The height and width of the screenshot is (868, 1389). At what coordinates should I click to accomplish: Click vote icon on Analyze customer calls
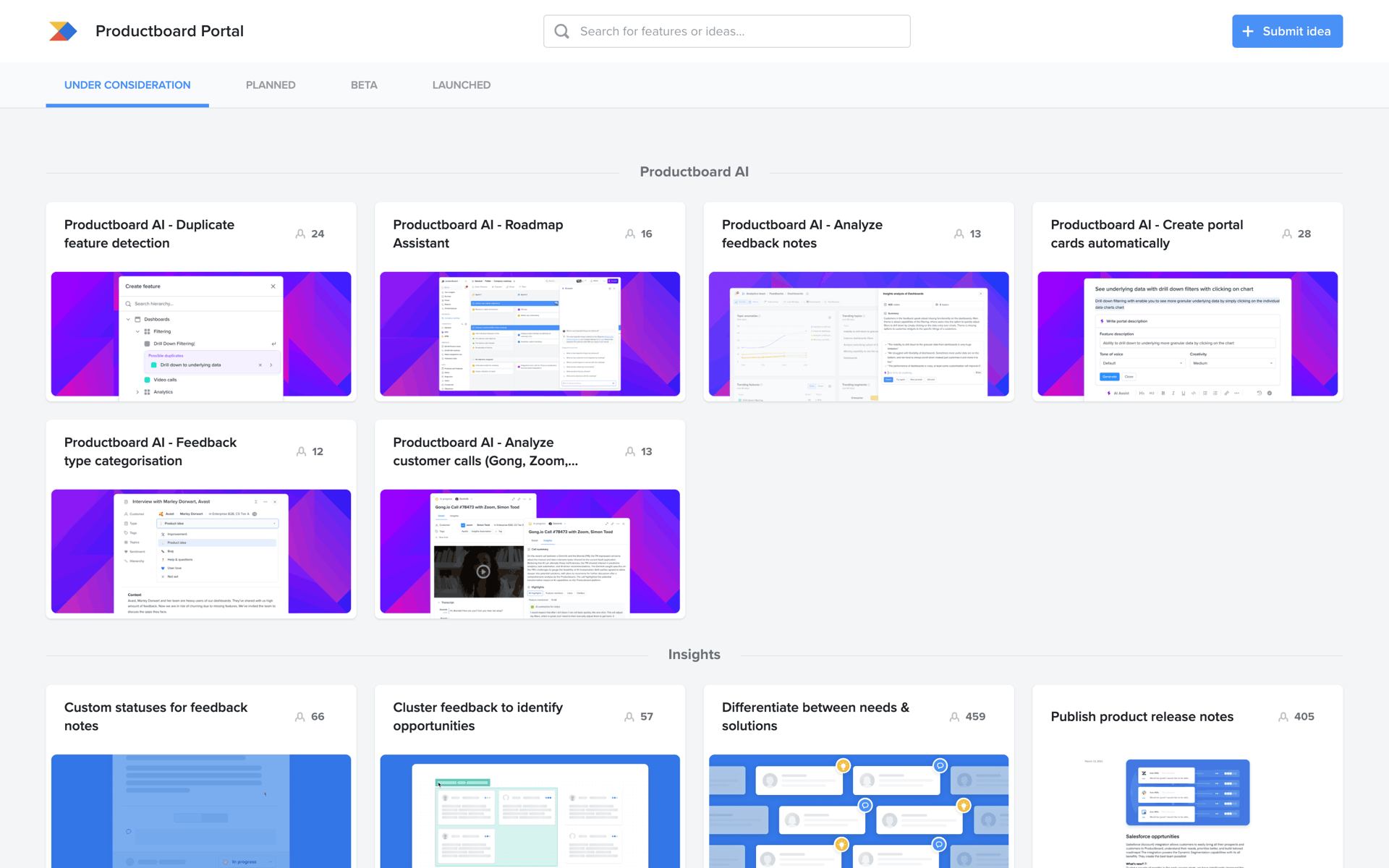click(x=630, y=451)
